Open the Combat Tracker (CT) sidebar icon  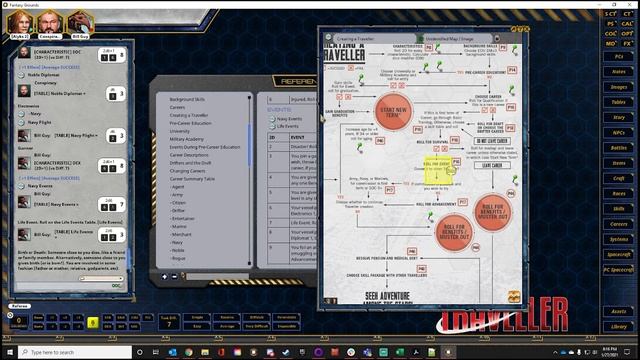click(628, 14)
